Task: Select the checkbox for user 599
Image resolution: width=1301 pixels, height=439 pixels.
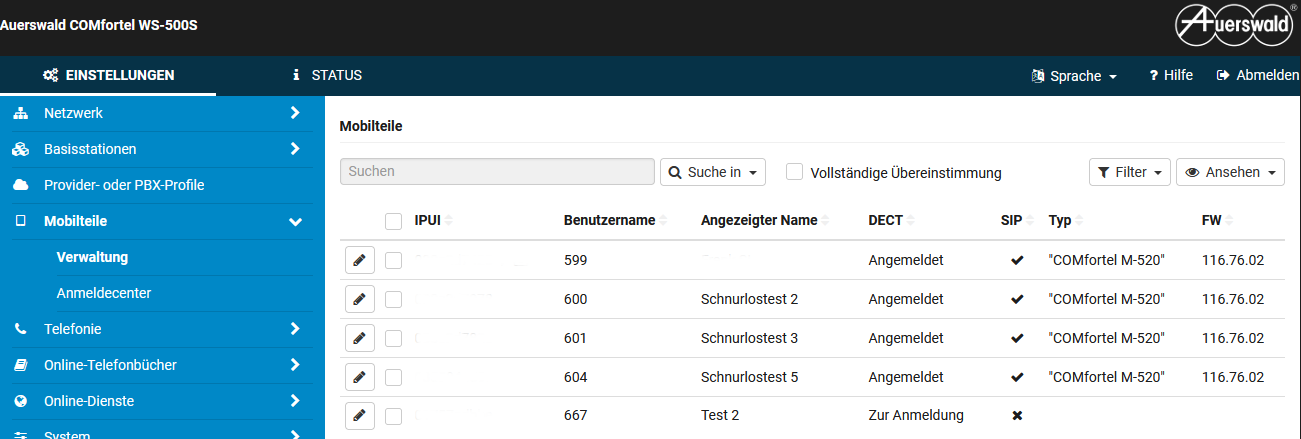Action: (393, 260)
